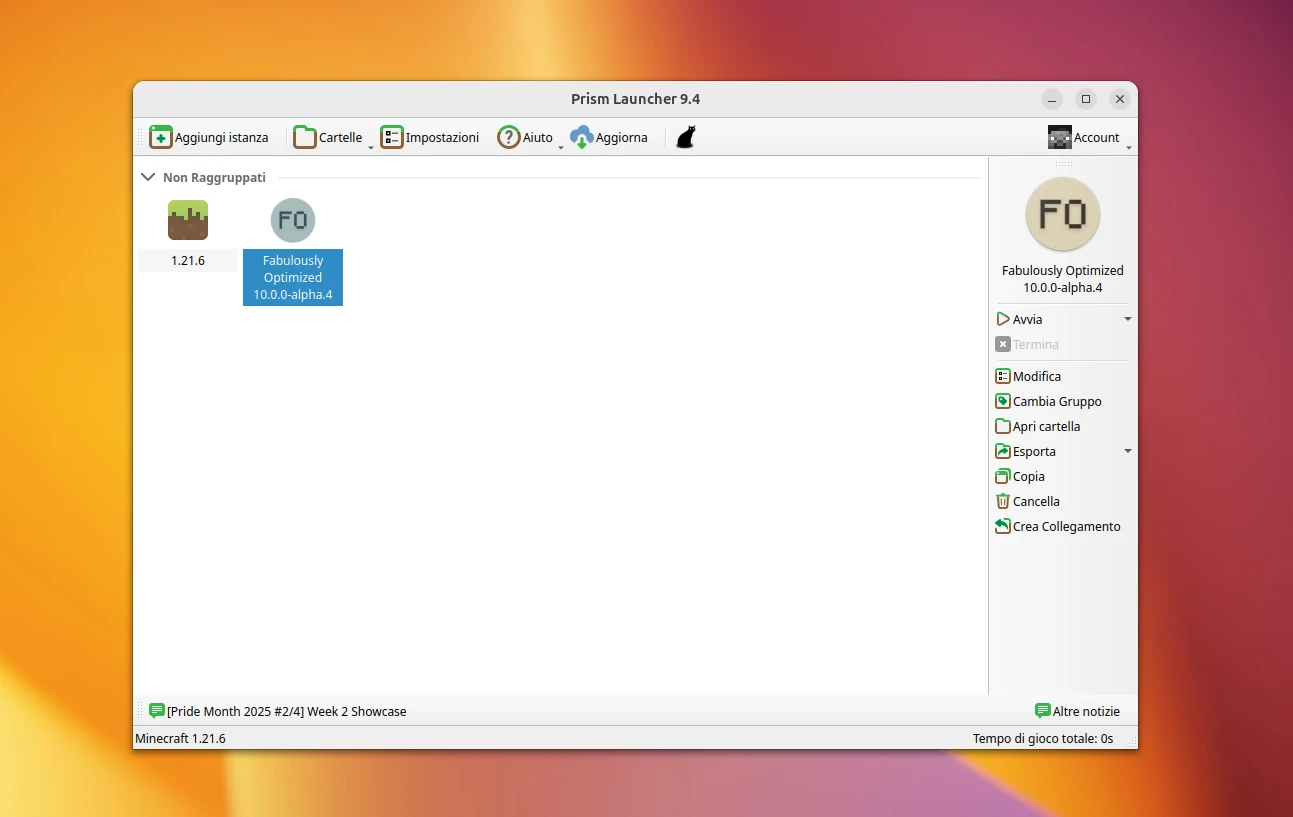
Task: Collapse the Non Raggruppati group
Action: [148, 176]
